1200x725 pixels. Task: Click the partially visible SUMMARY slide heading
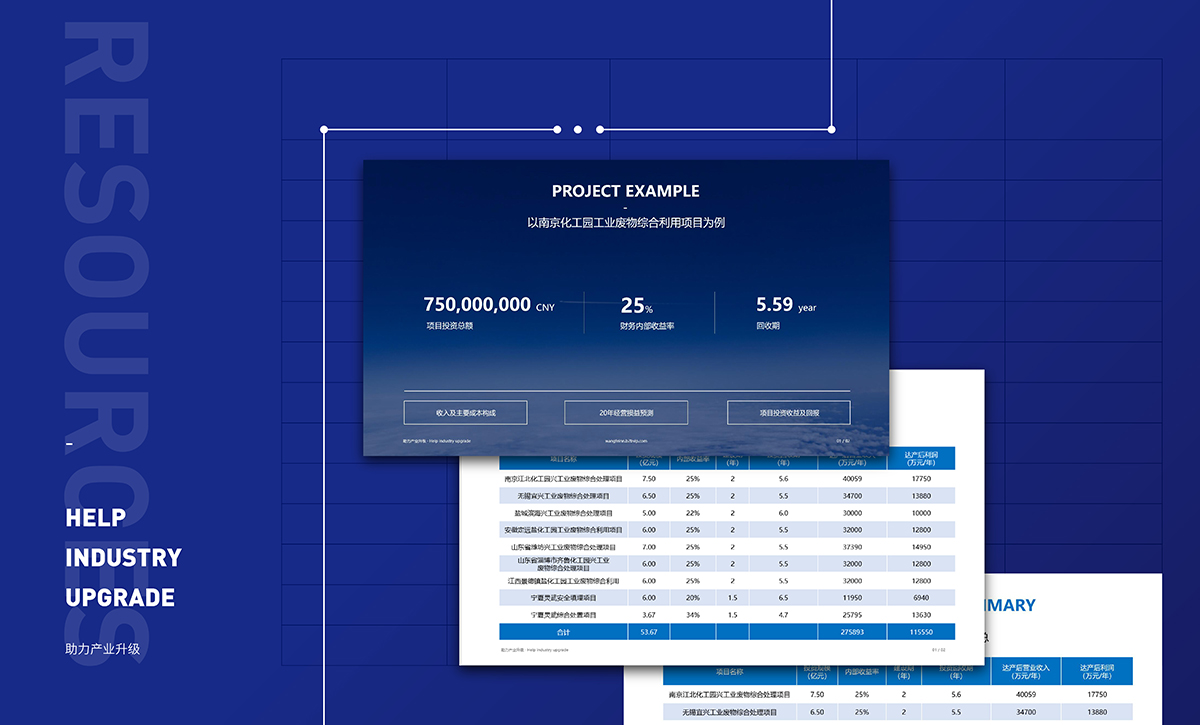[x=1010, y=605]
